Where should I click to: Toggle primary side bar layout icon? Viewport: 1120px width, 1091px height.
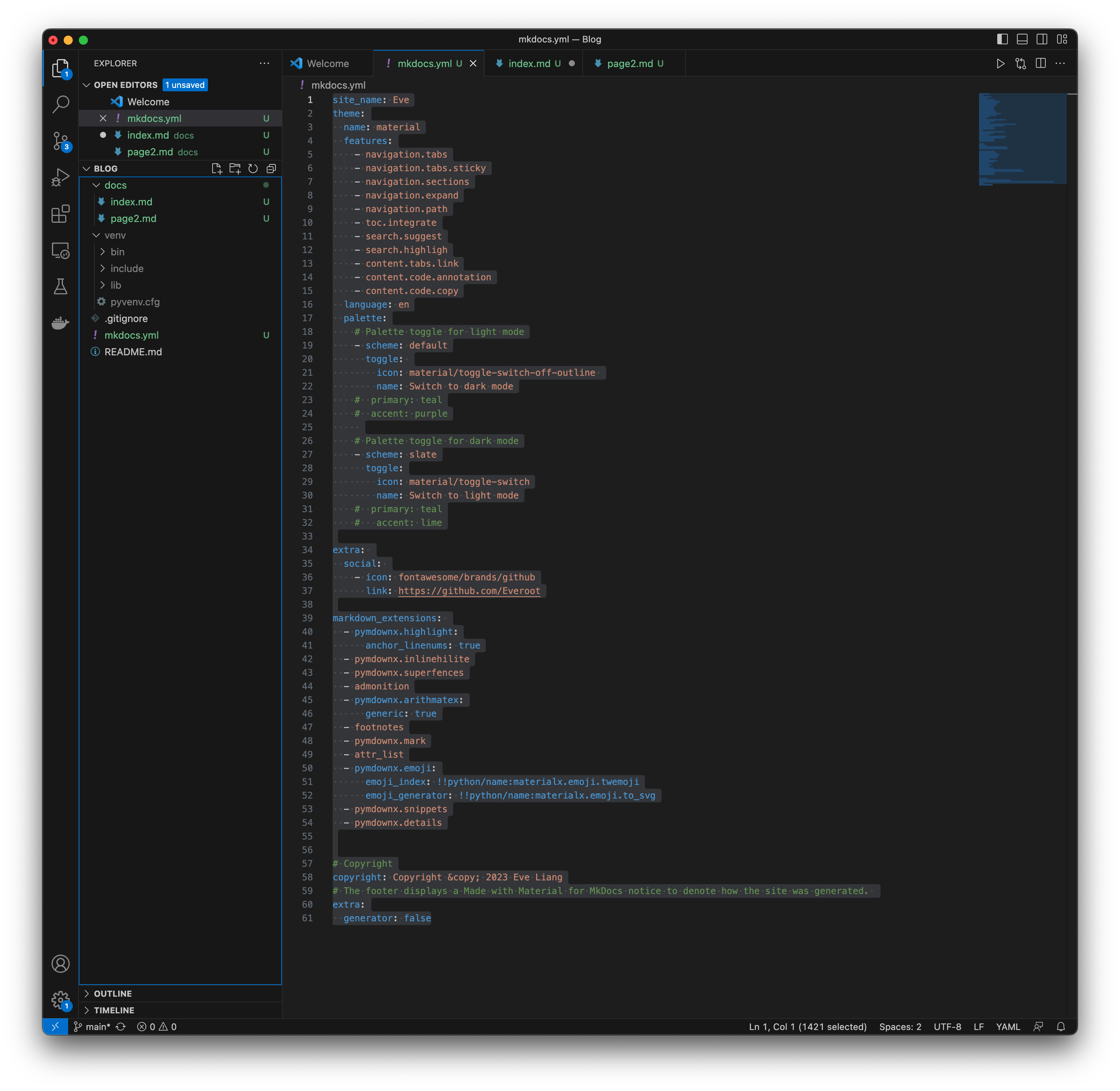tap(1002, 39)
